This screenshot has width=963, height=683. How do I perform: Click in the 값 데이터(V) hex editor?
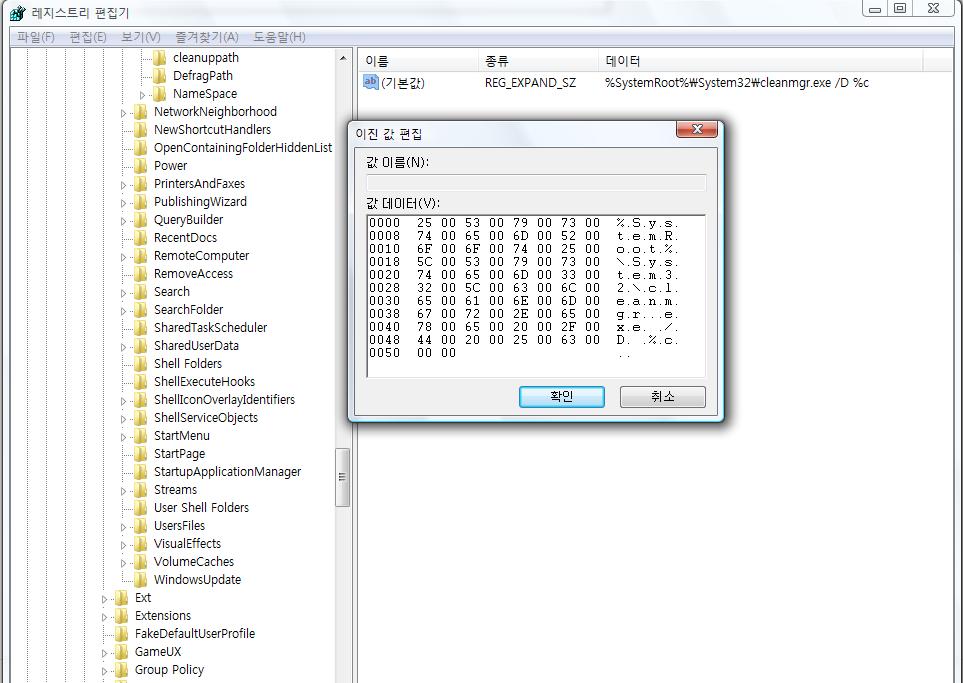click(x=536, y=295)
